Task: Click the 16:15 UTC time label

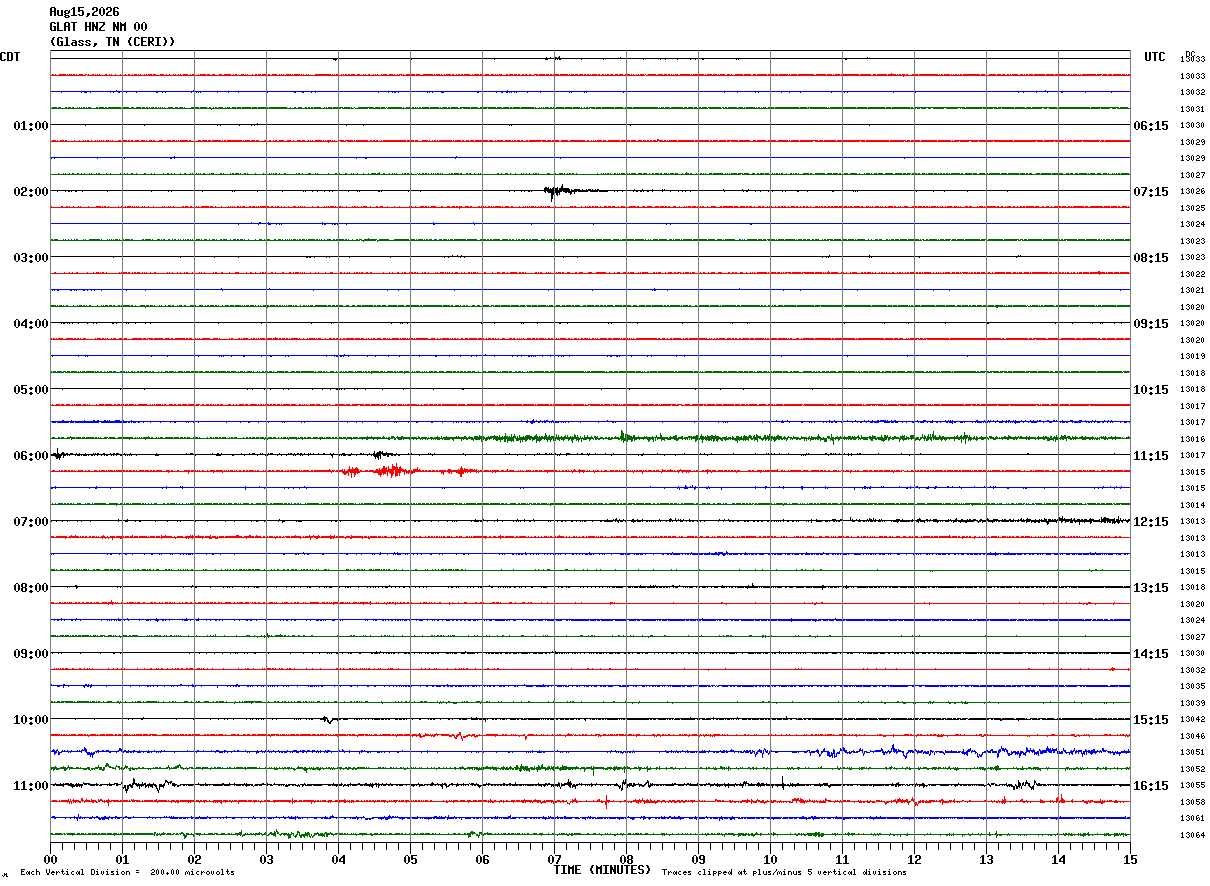Action: point(1151,786)
